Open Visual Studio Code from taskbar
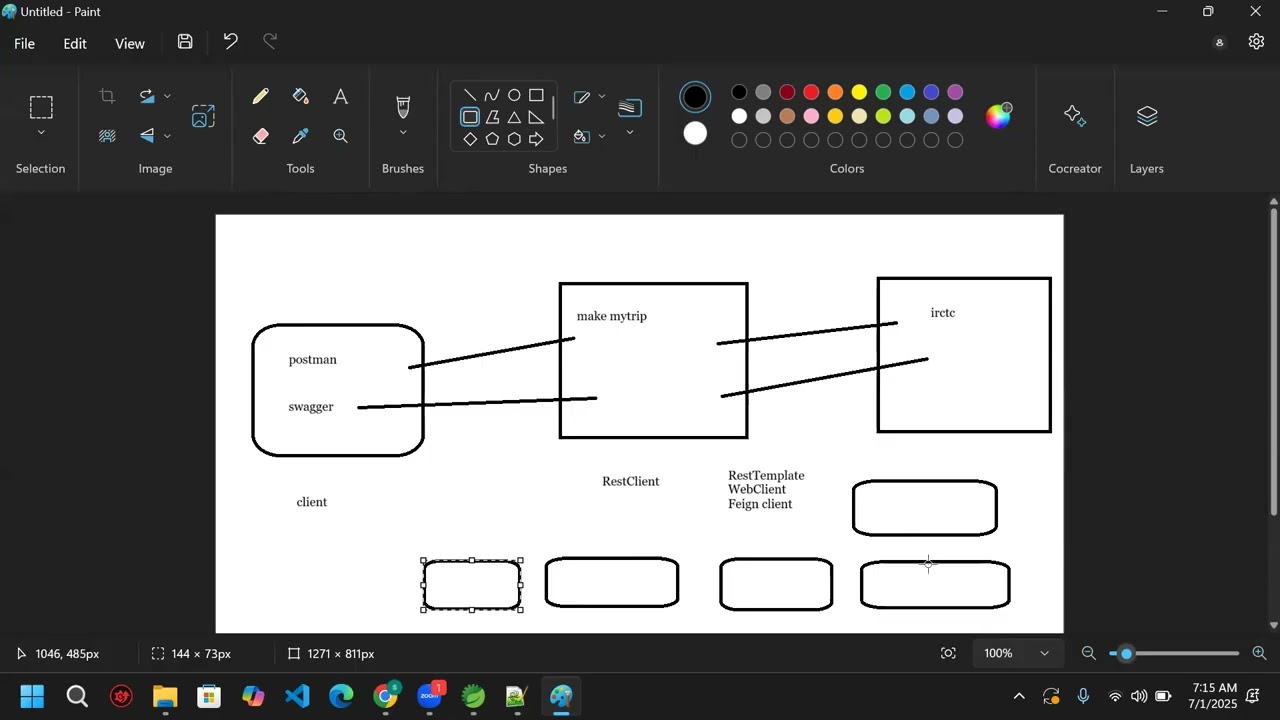The height and width of the screenshot is (720, 1280). [x=297, y=697]
